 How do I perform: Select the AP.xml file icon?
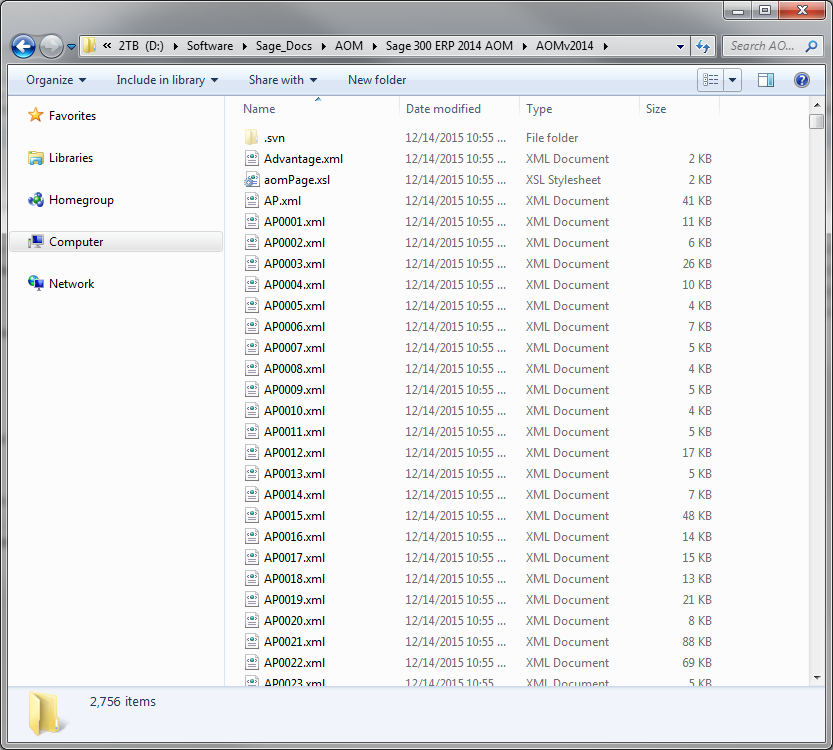click(252, 200)
